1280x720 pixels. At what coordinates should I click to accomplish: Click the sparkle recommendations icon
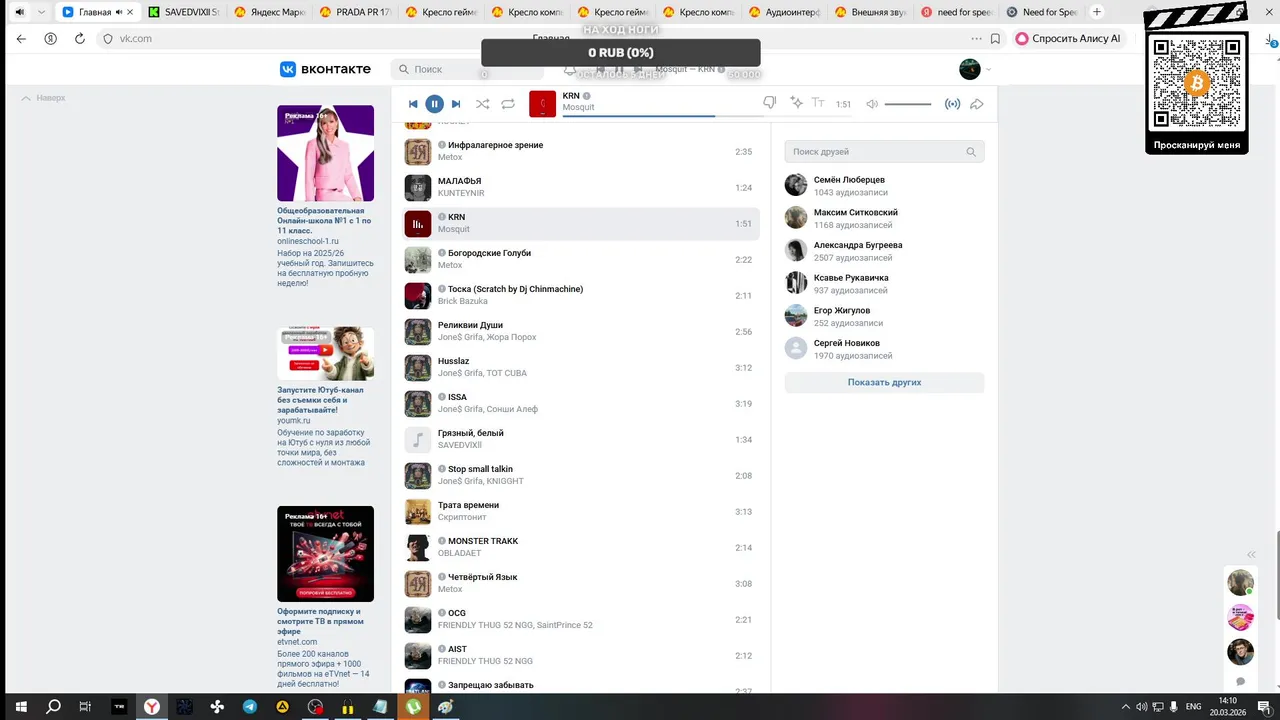796,103
